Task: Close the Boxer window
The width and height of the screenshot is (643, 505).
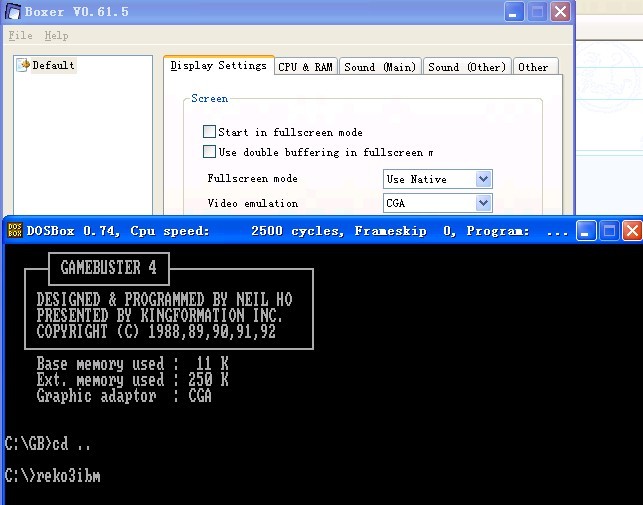Action: (560, 12)
